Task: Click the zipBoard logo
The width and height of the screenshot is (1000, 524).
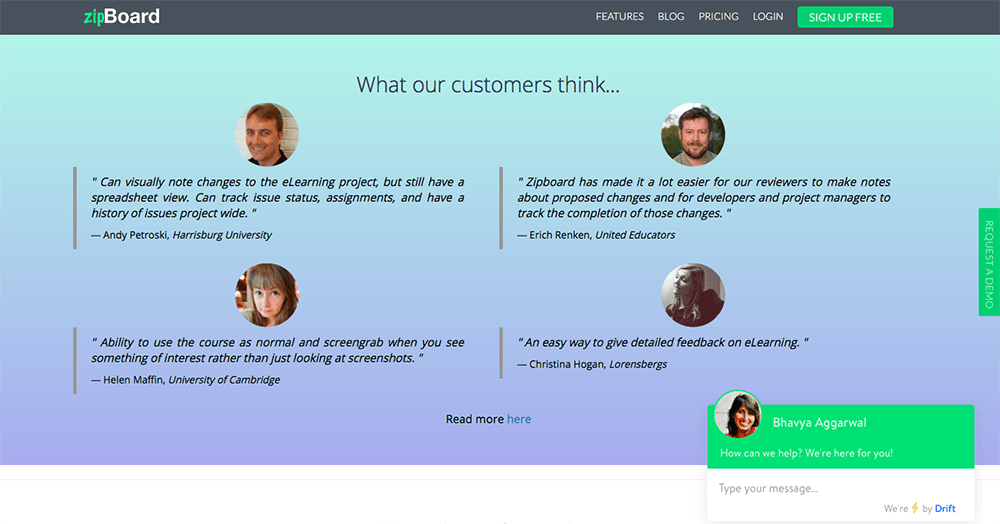Action: 122,17
